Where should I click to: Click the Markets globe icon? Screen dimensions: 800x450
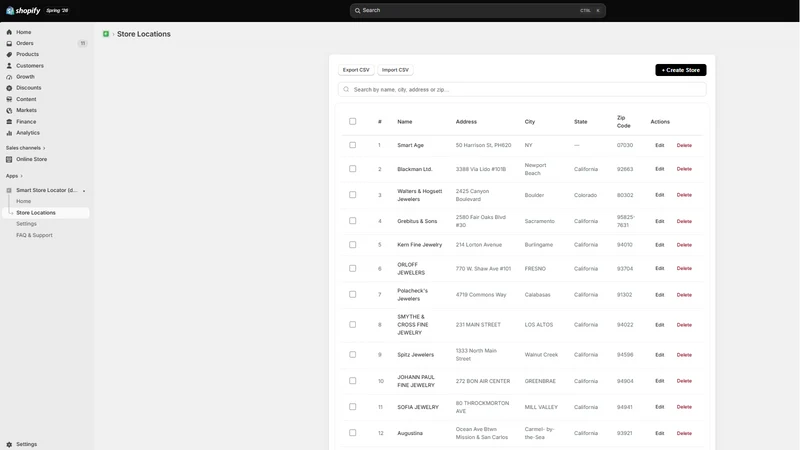click(9, 110)
